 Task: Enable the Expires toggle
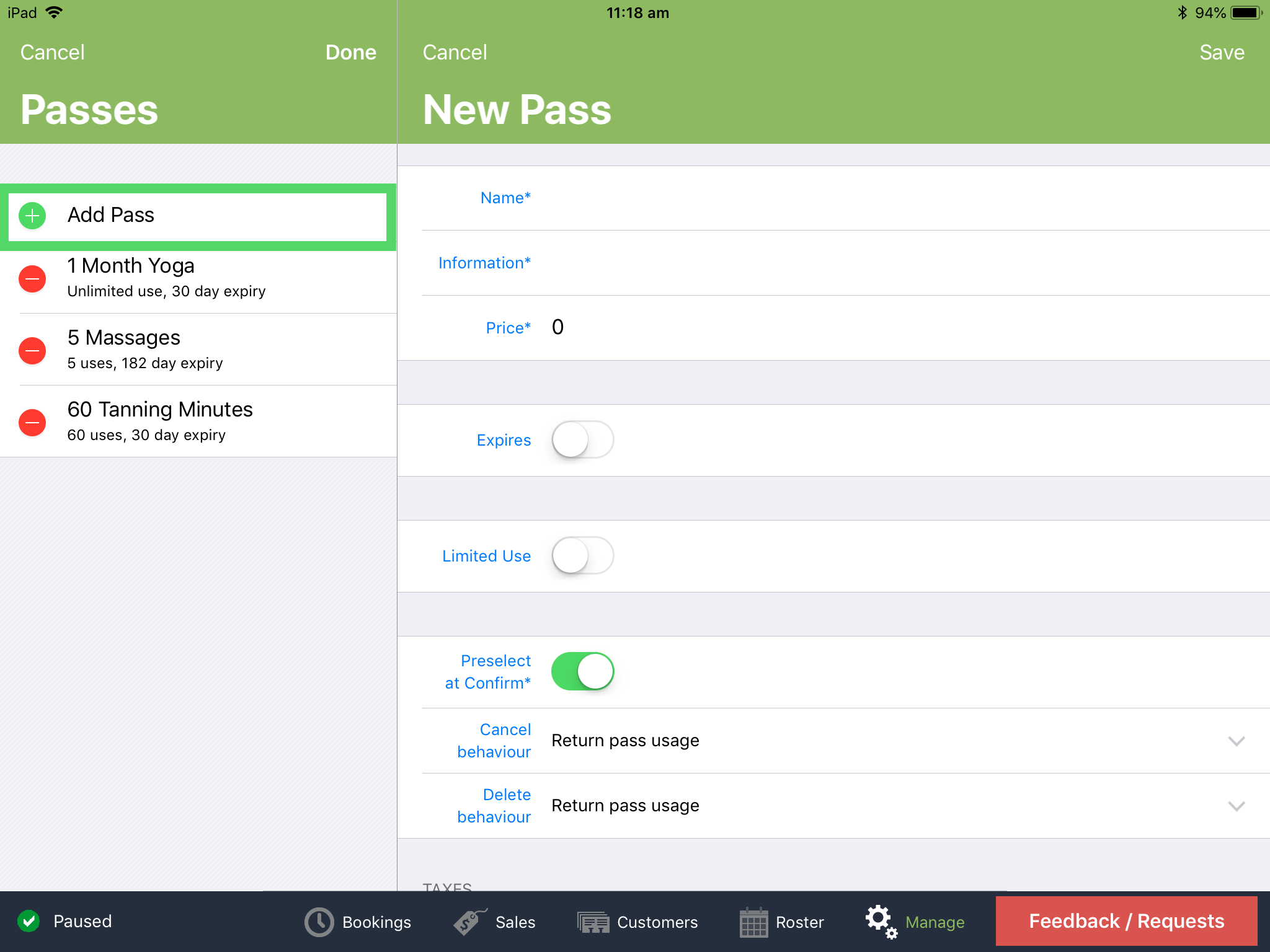(x=582, y=439)
